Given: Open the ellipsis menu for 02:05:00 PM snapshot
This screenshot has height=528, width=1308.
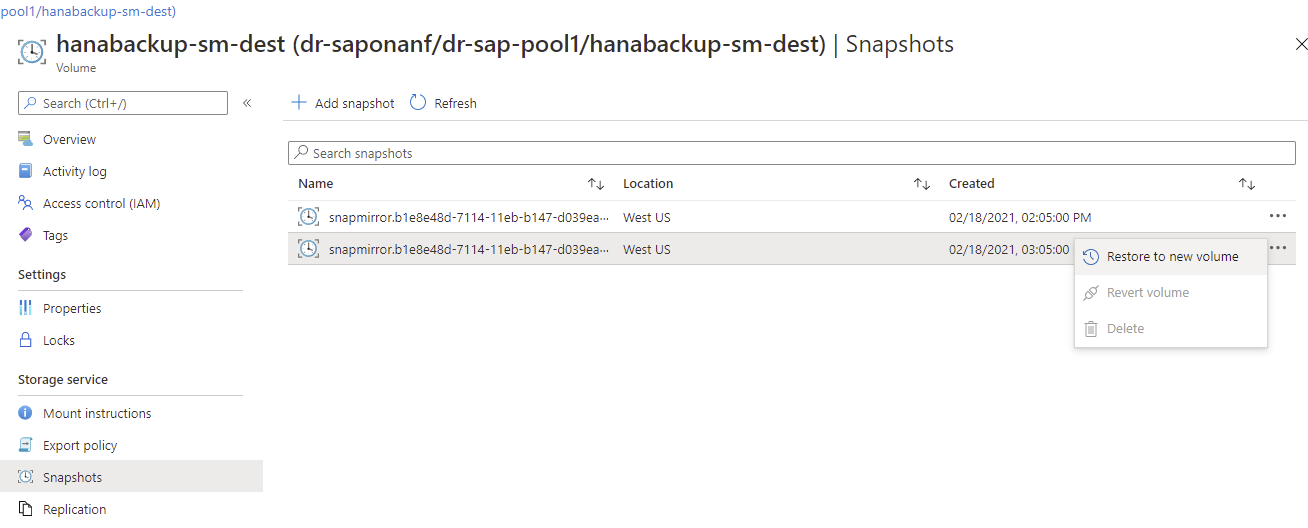Looking at the screenshot, I should coord(1277,216).
